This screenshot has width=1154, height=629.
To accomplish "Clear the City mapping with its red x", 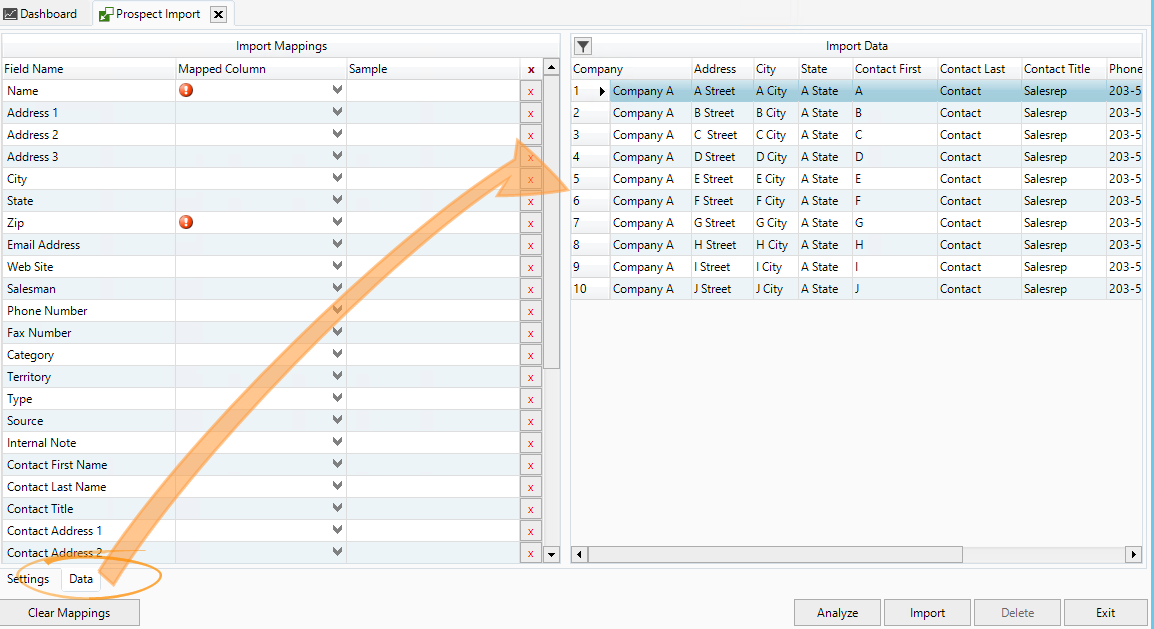I will tap(530, 179).
